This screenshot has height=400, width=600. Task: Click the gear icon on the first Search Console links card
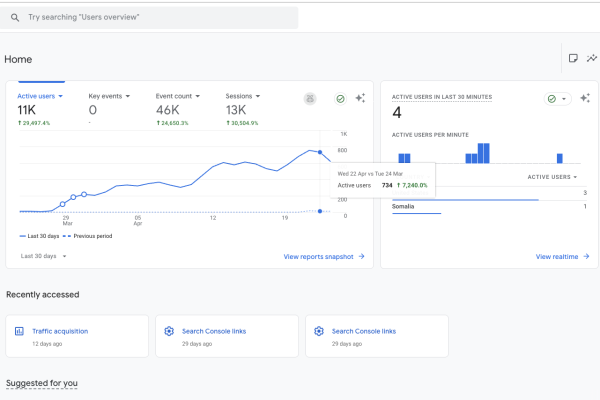[169, 331]
